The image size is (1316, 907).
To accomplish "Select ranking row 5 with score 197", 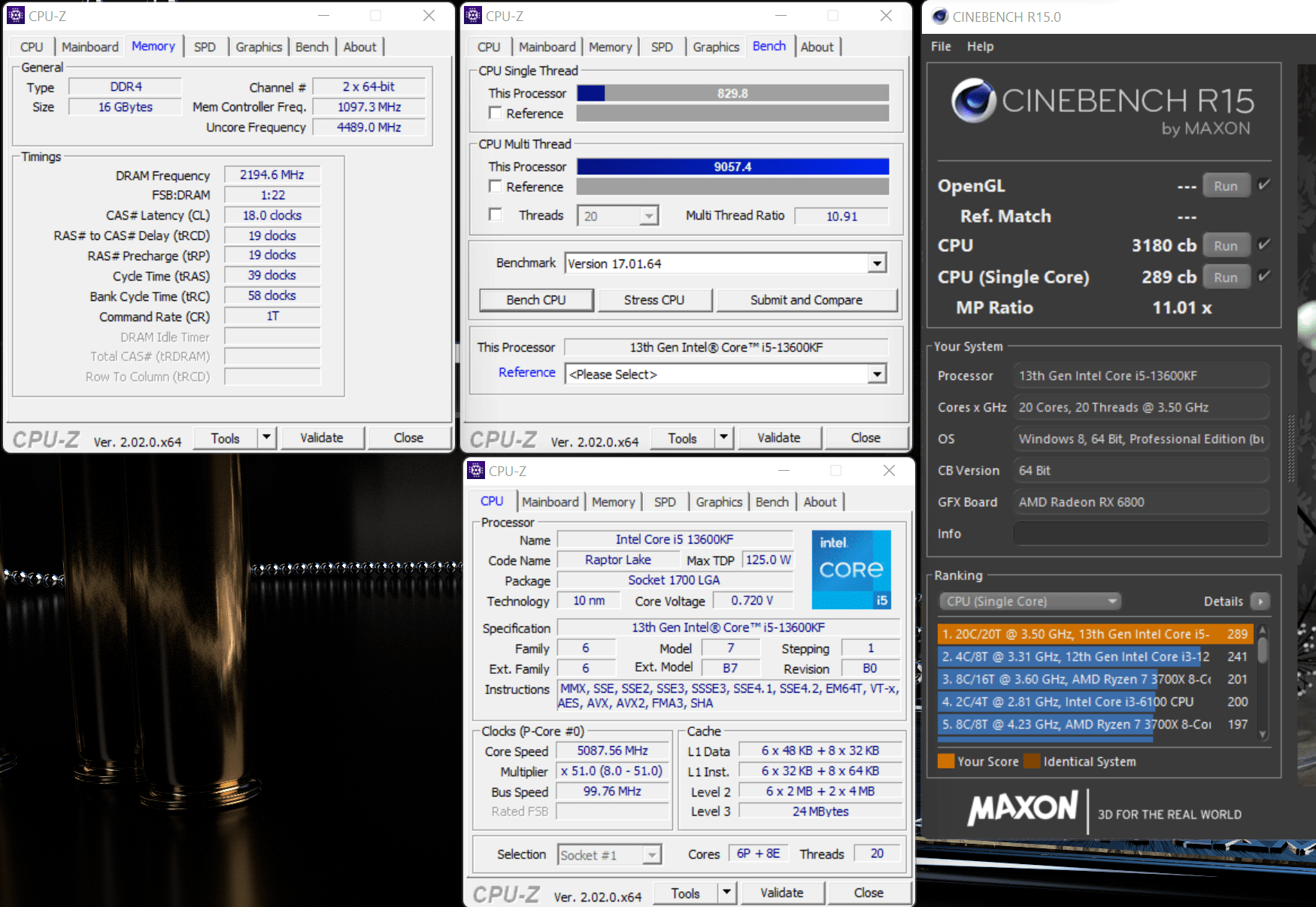I will point(1096,724).
